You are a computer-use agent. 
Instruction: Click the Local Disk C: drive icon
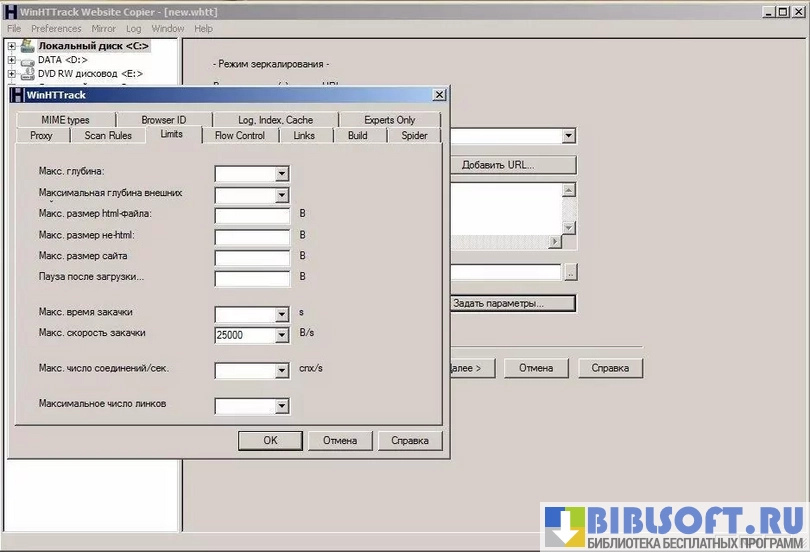pyautogui.click(x=27, y=46)
